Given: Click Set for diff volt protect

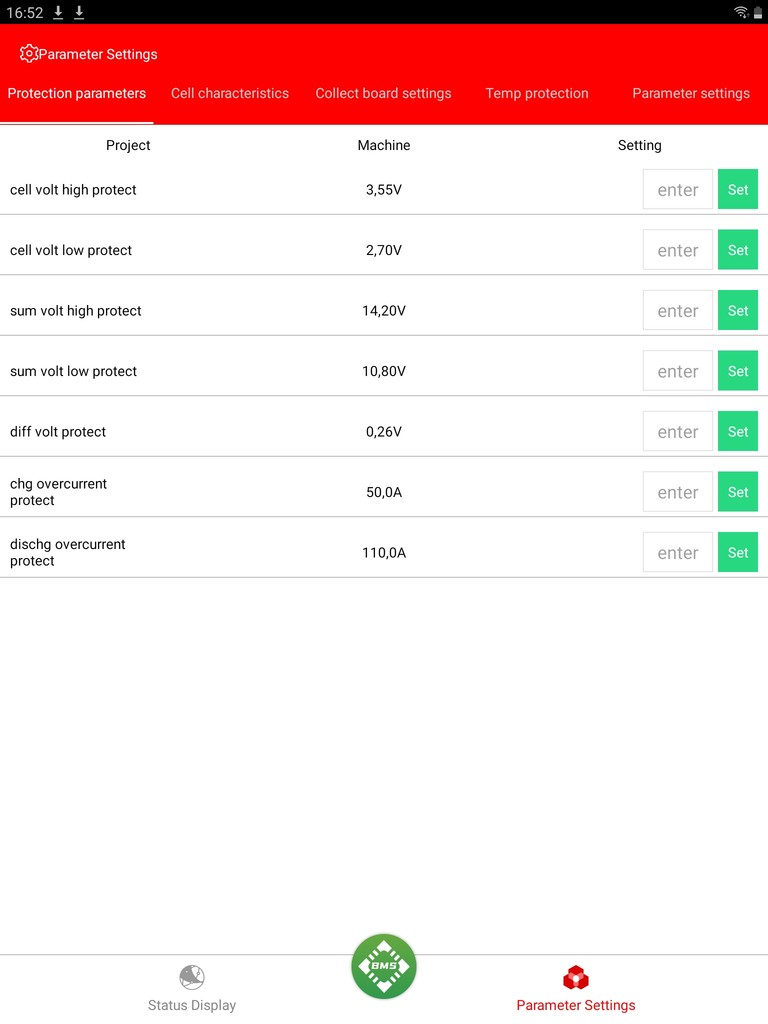Looking at the screenshot, I should pos(738,432).
